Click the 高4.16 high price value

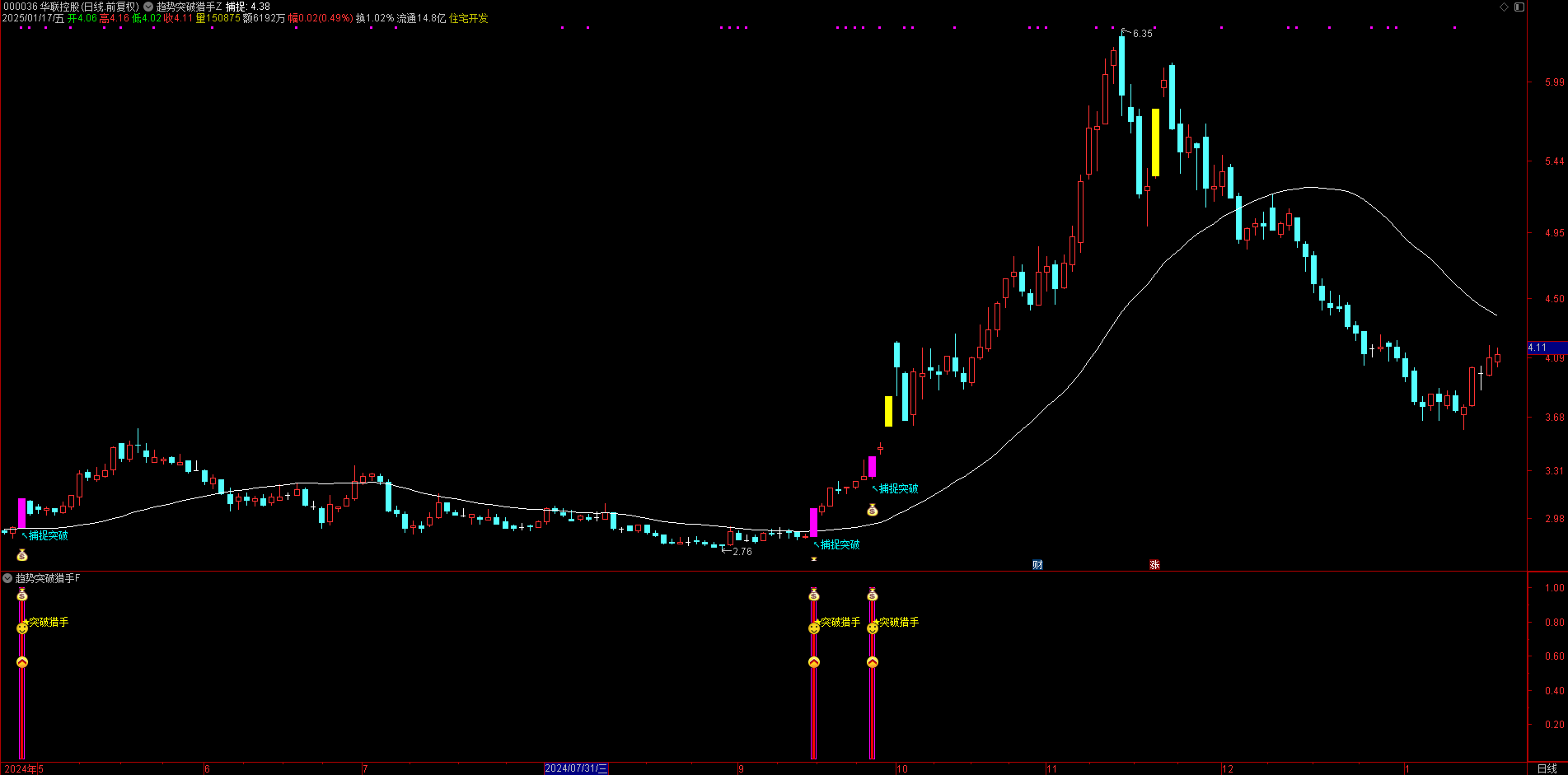[x=115, y=18]
